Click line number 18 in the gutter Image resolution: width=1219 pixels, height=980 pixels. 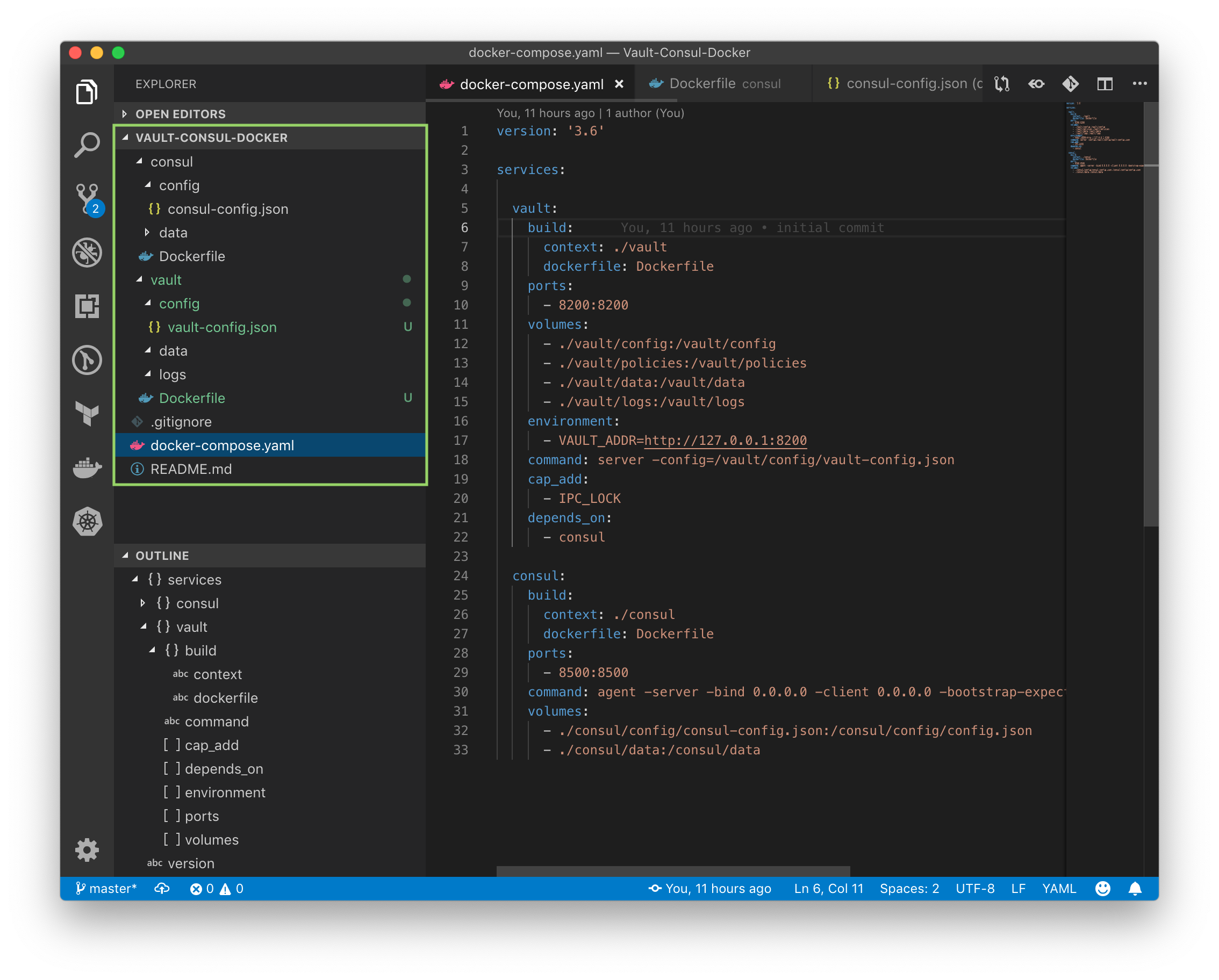461,459
